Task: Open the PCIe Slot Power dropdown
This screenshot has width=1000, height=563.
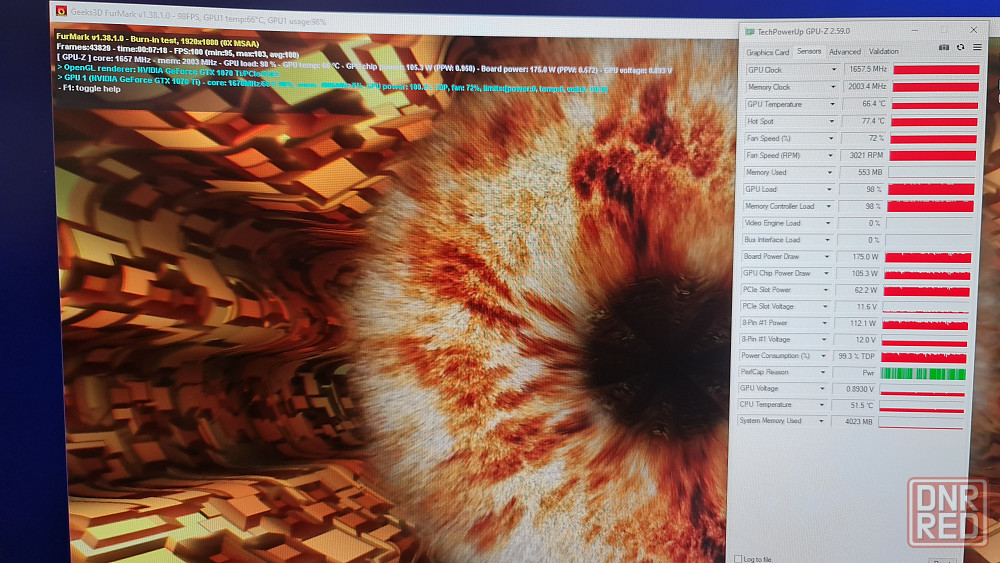Action: click(825, 289)
